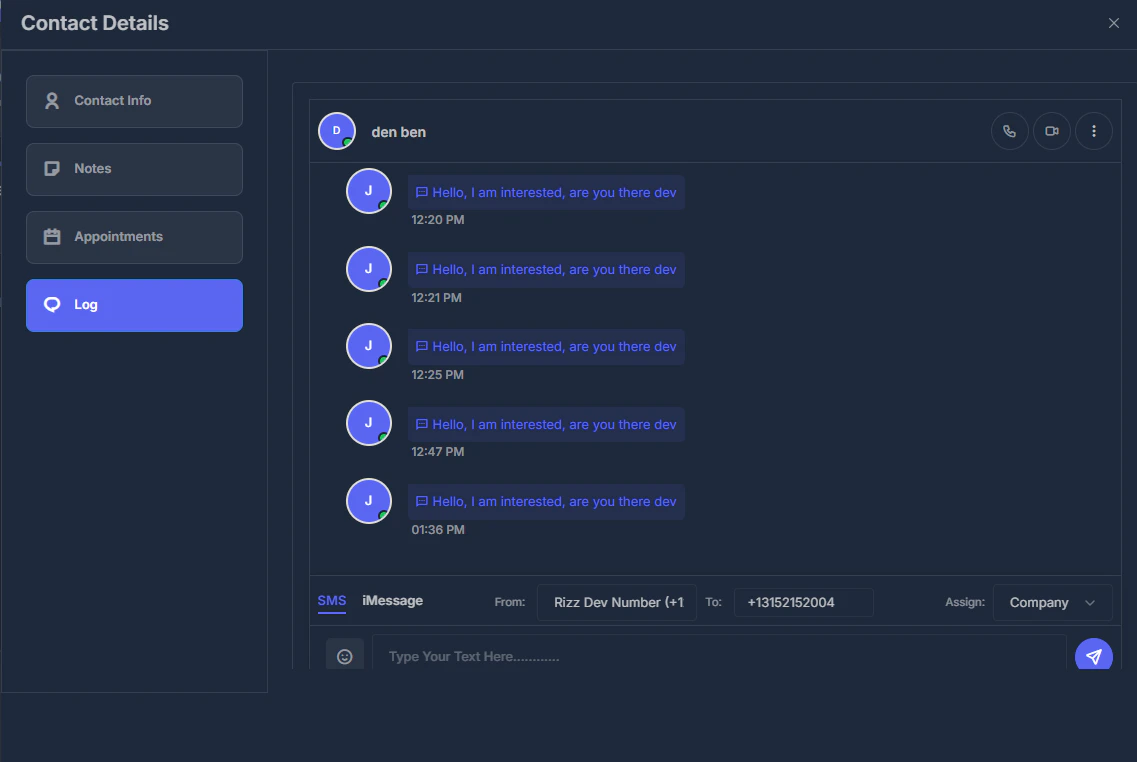Switch to the SMS tab

point(332,601)
